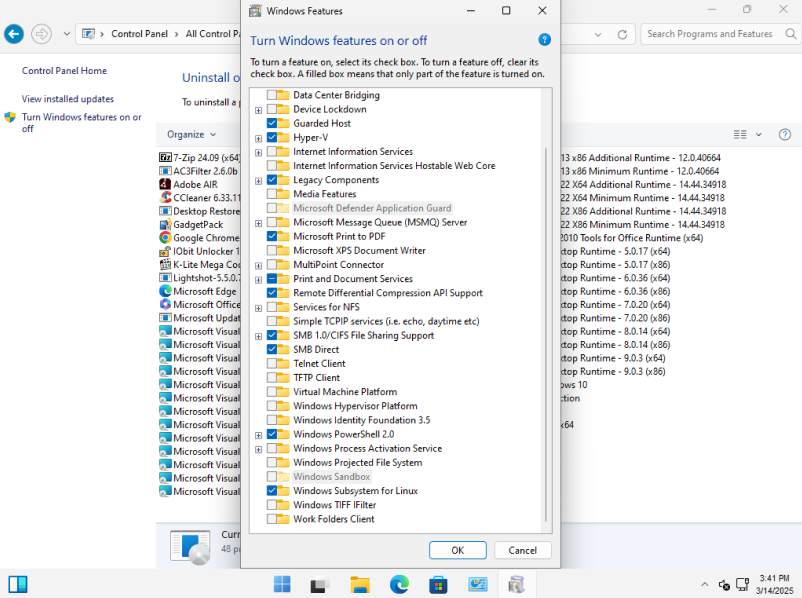Uncheck the SMB Direct checkbox
Screen dimensions: 802x598
coord(272,349)
